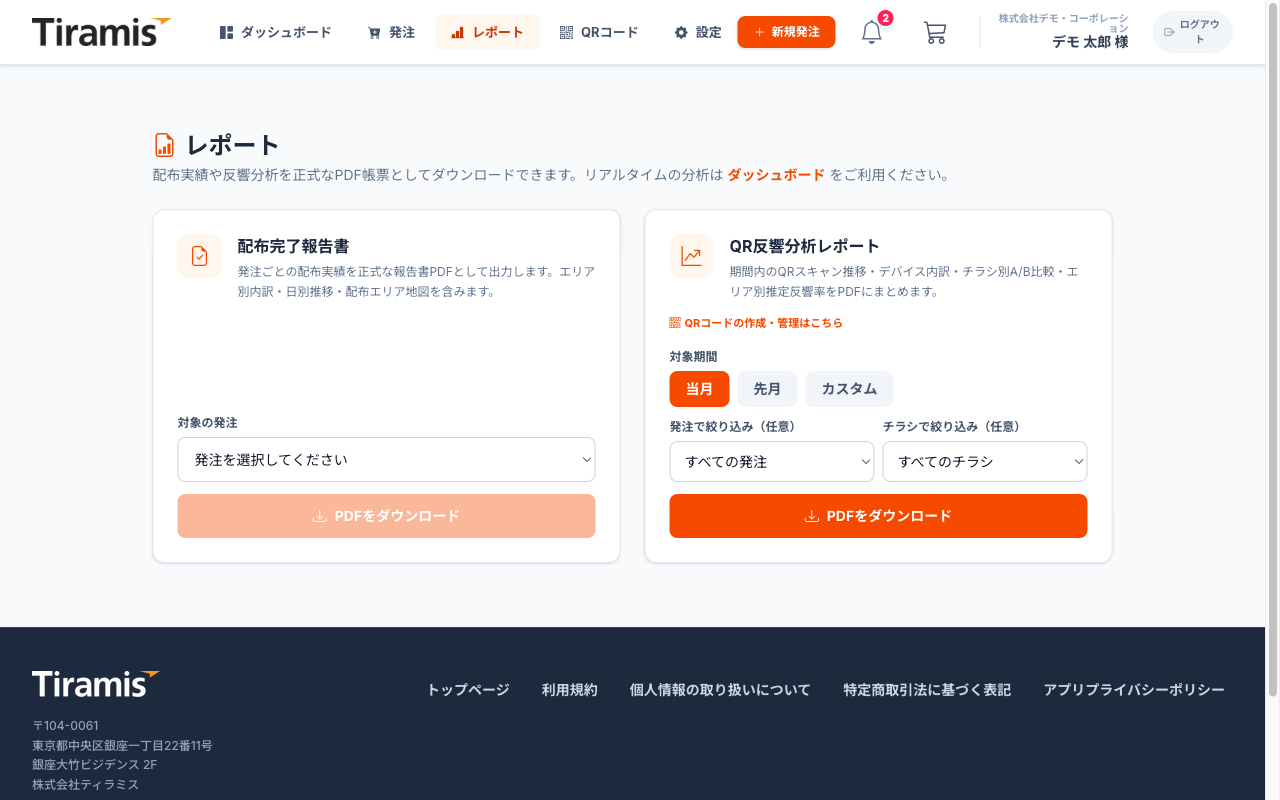Expand the すべての発注 dropdown

tap(772, 462)
